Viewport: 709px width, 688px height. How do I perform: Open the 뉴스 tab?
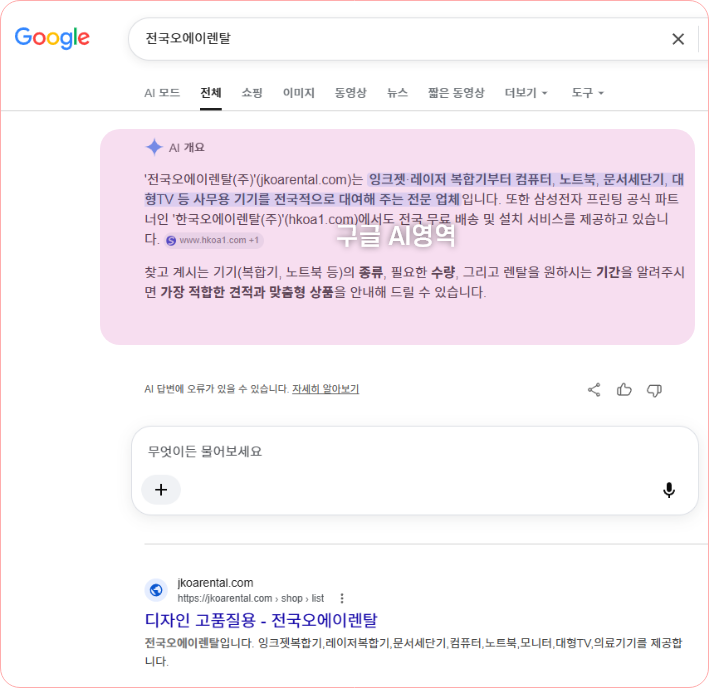coord(397,93)
